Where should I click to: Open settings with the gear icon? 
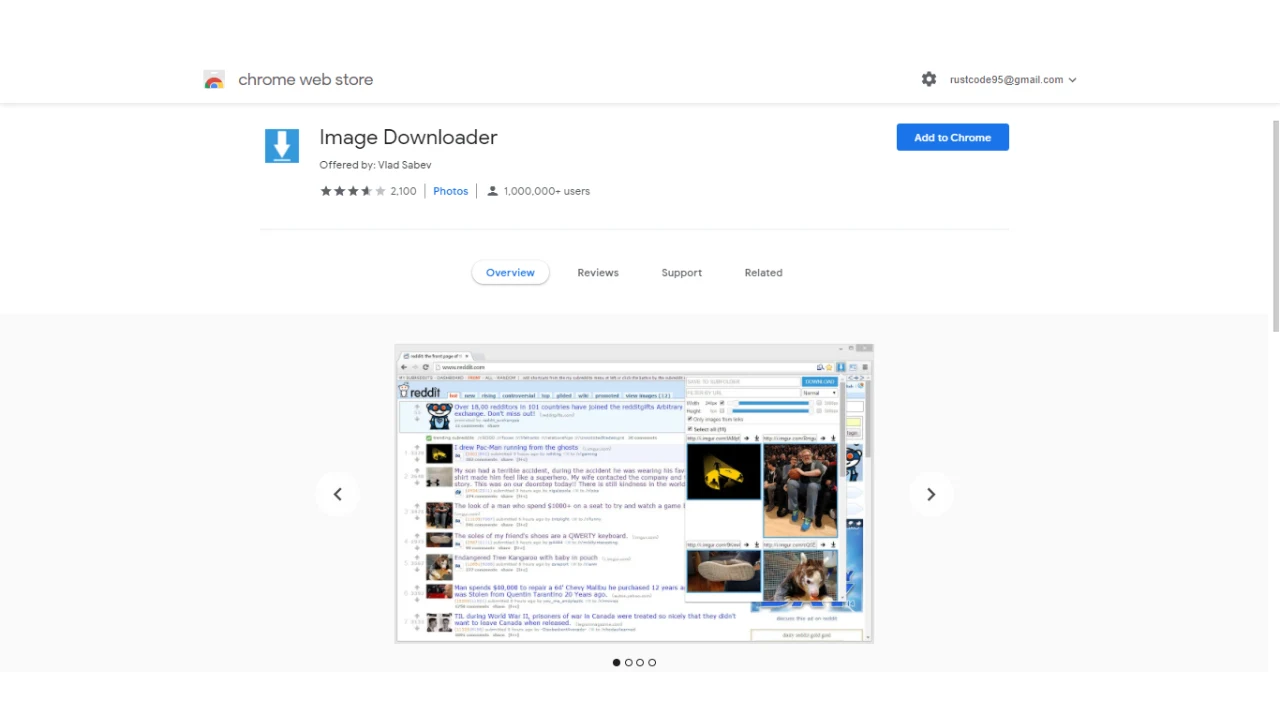coord(928,79)
